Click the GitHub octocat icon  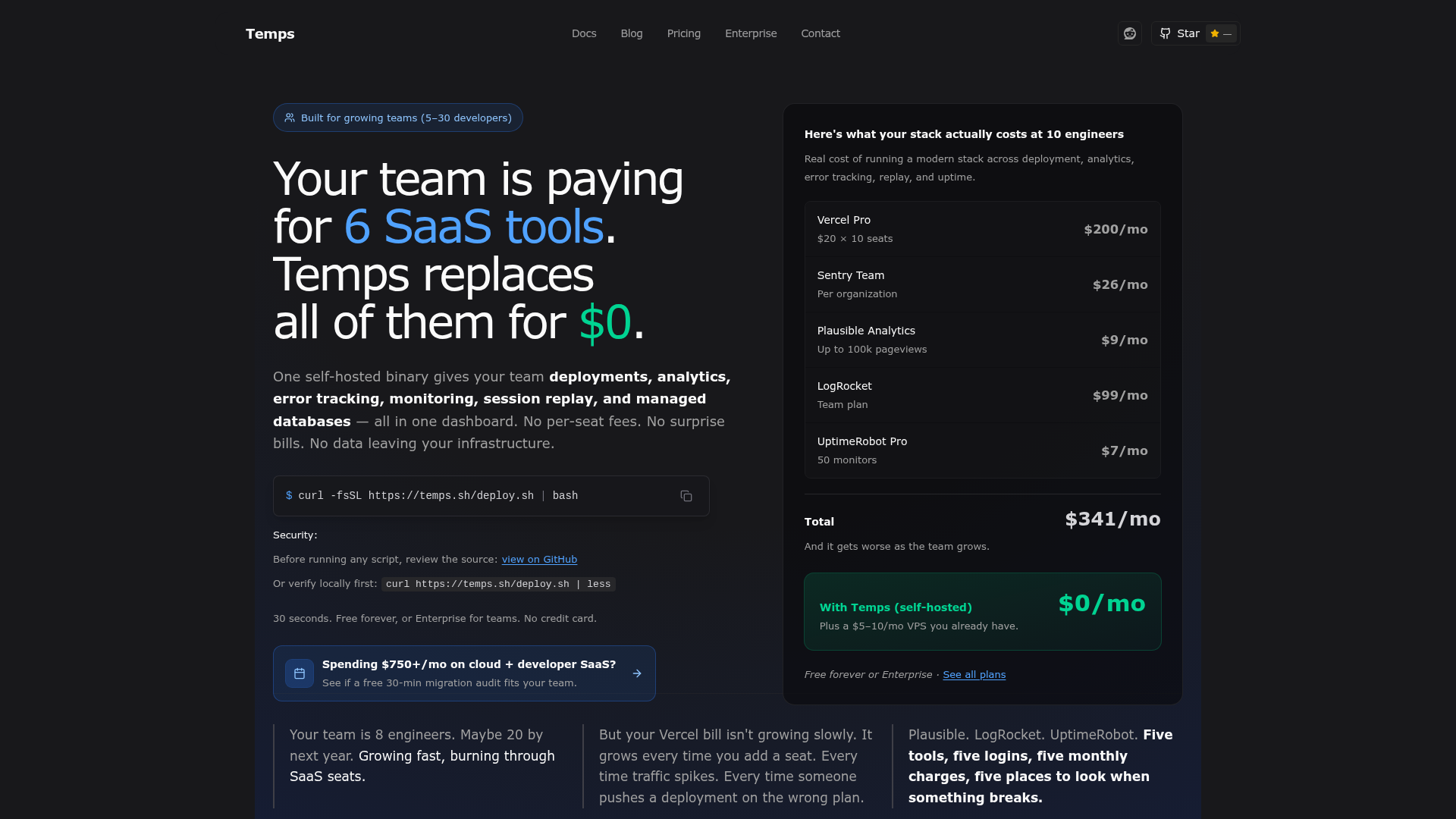point(1166,33)
